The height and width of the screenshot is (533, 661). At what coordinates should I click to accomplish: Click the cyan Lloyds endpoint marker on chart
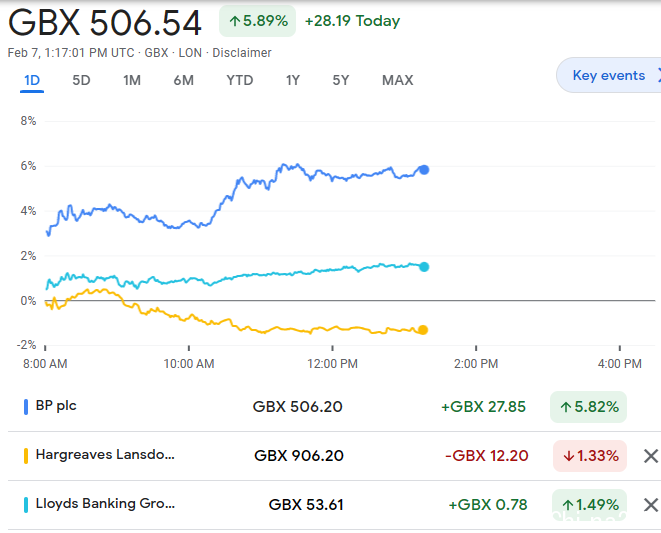(x=424, y=266)
